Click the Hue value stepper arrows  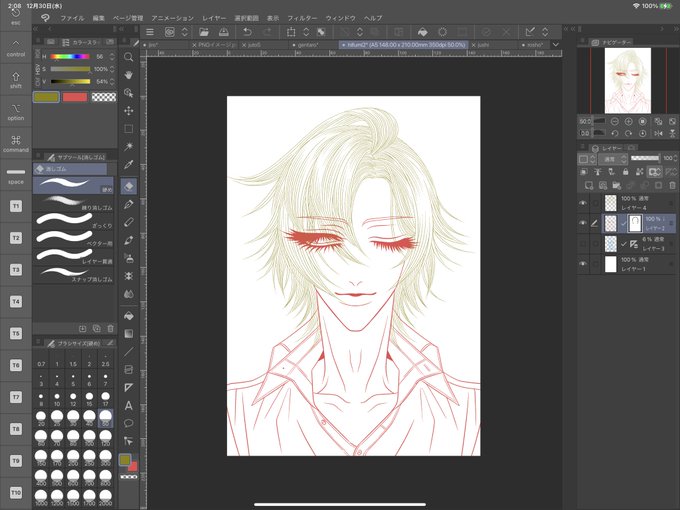[x=112, y=57]
